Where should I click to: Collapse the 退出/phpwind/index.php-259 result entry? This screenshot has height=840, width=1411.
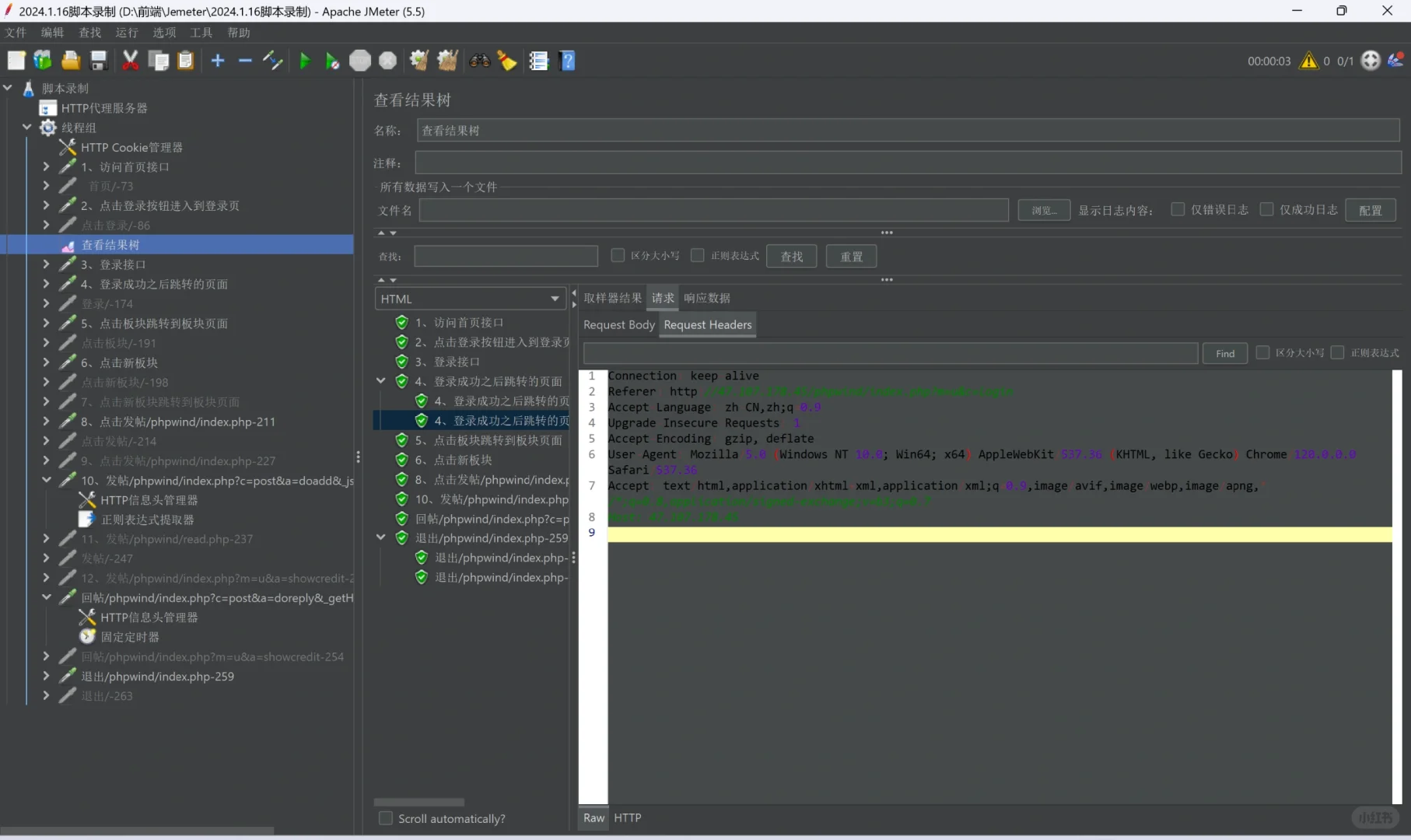[381, 538]
